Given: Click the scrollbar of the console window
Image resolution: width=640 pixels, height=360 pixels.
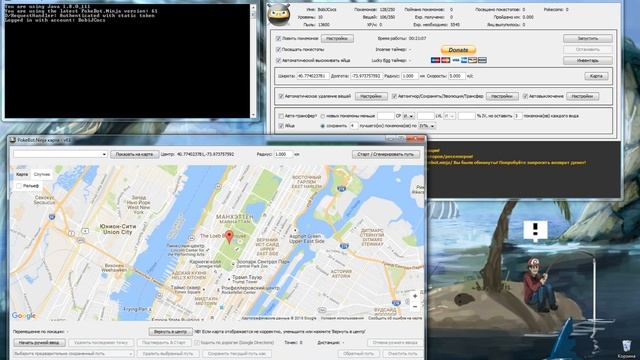Looking at the screenshot, I should pyautogui.click(x=253, y=61).
